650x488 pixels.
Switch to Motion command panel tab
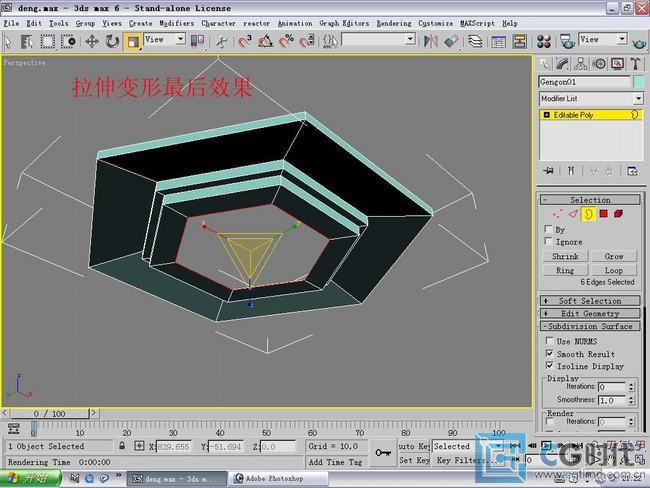599,64
